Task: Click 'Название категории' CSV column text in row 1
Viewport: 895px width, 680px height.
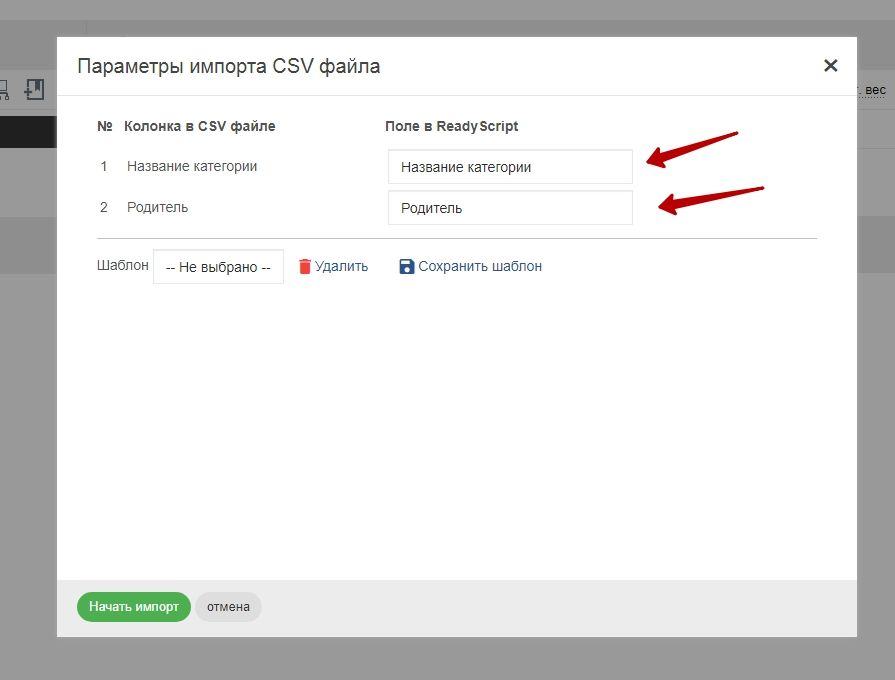Action: tap(192, 166)
